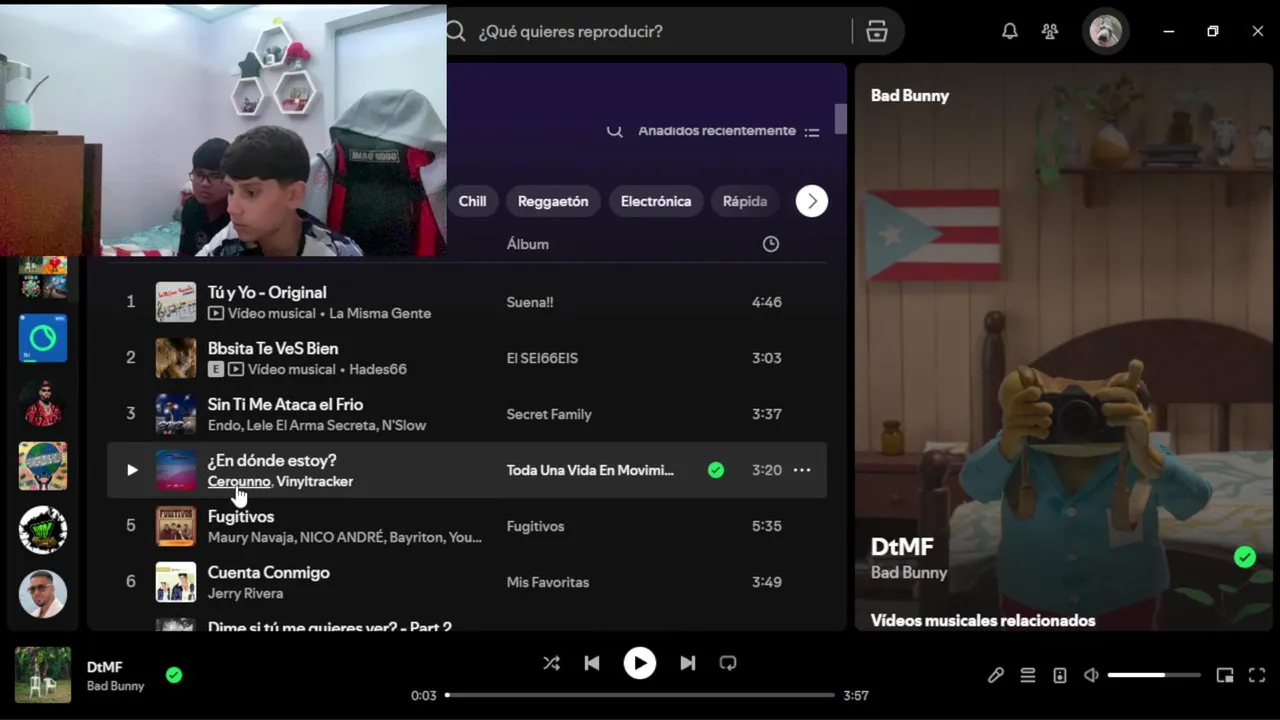Toggle repeat mode
The height and width of the screenshot is (720, 1280).
click(728, 663)
